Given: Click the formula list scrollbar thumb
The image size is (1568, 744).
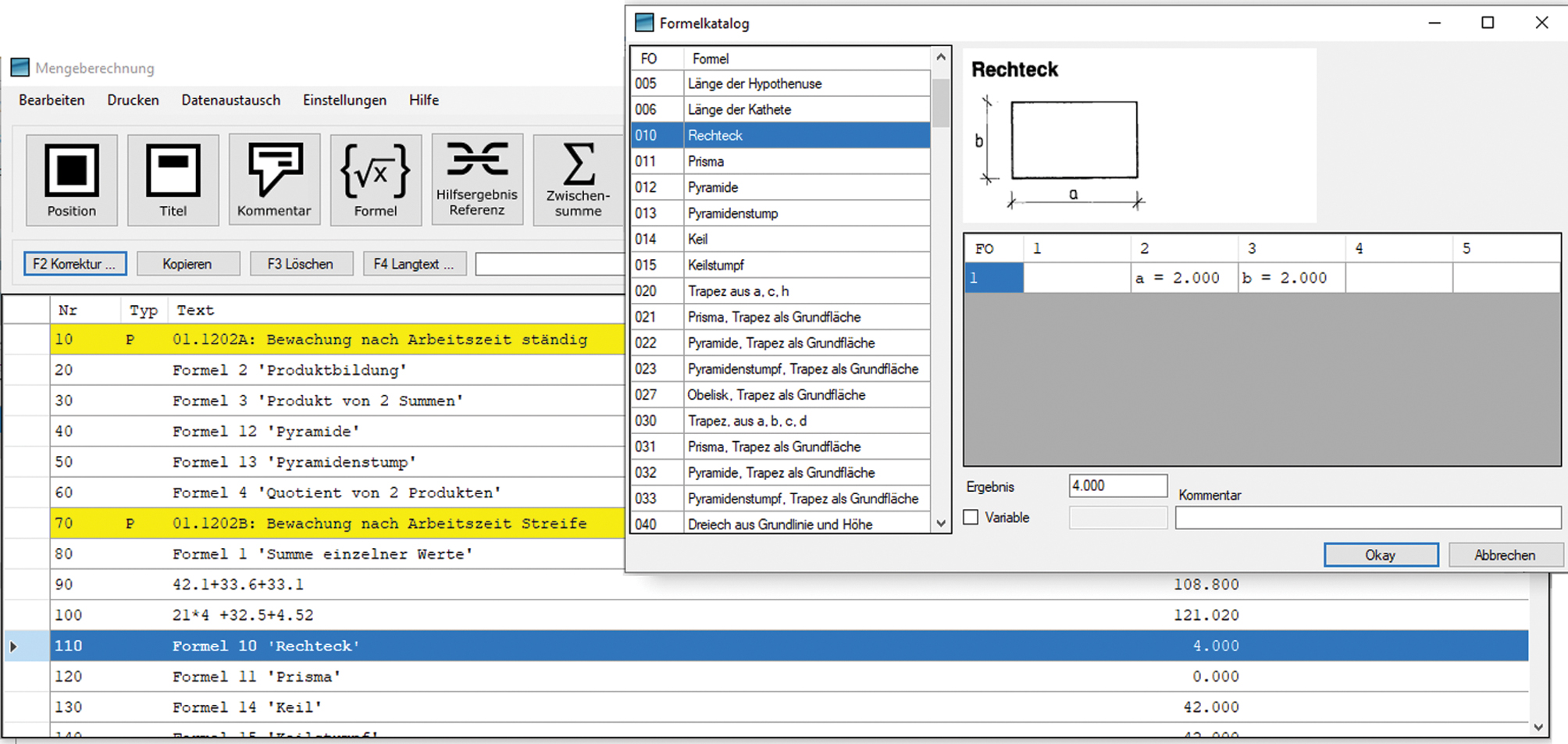Looking at the screenshot, I should tap(941, 102).
